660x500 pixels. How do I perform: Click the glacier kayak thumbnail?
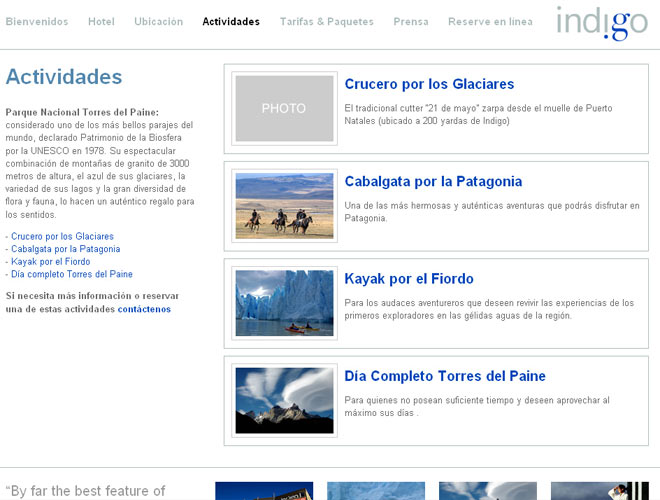point(285,303)
